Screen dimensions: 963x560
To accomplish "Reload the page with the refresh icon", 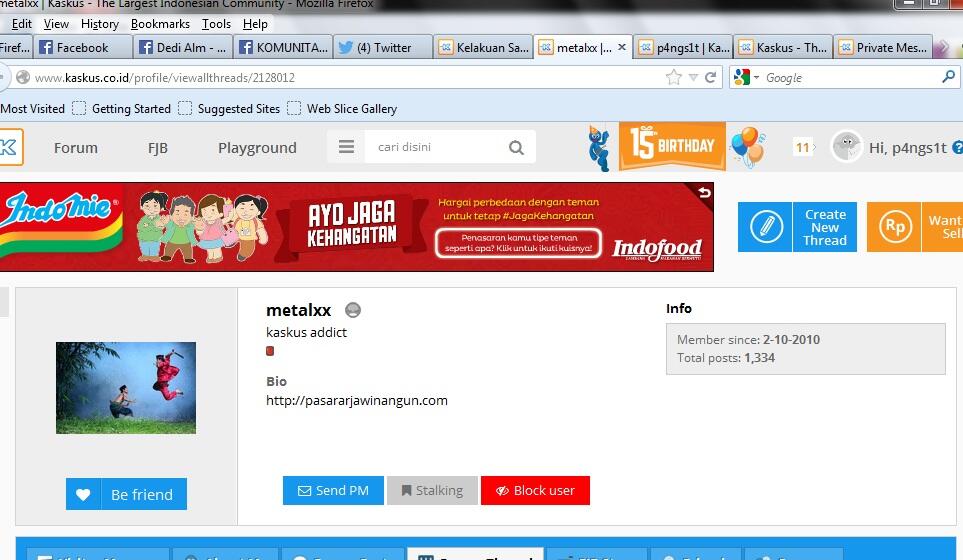I will [x=711, y=77].
